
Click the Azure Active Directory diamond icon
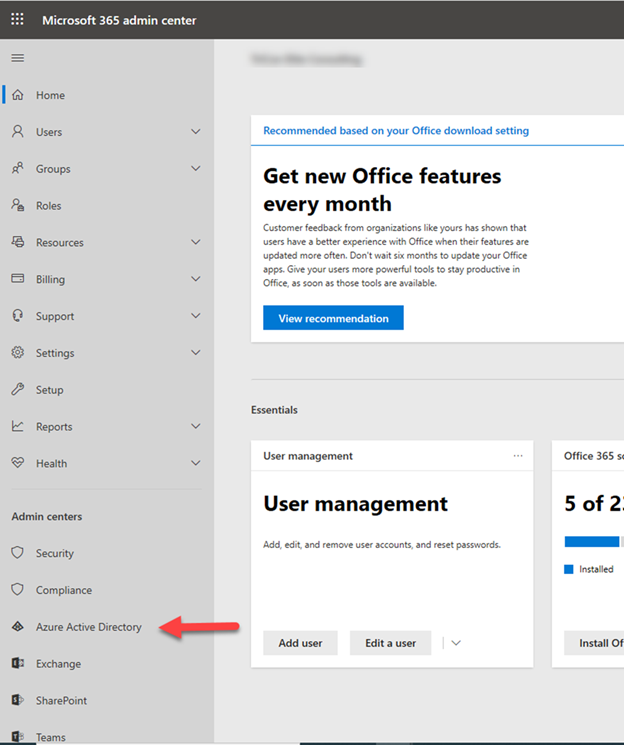coord(18,627)
